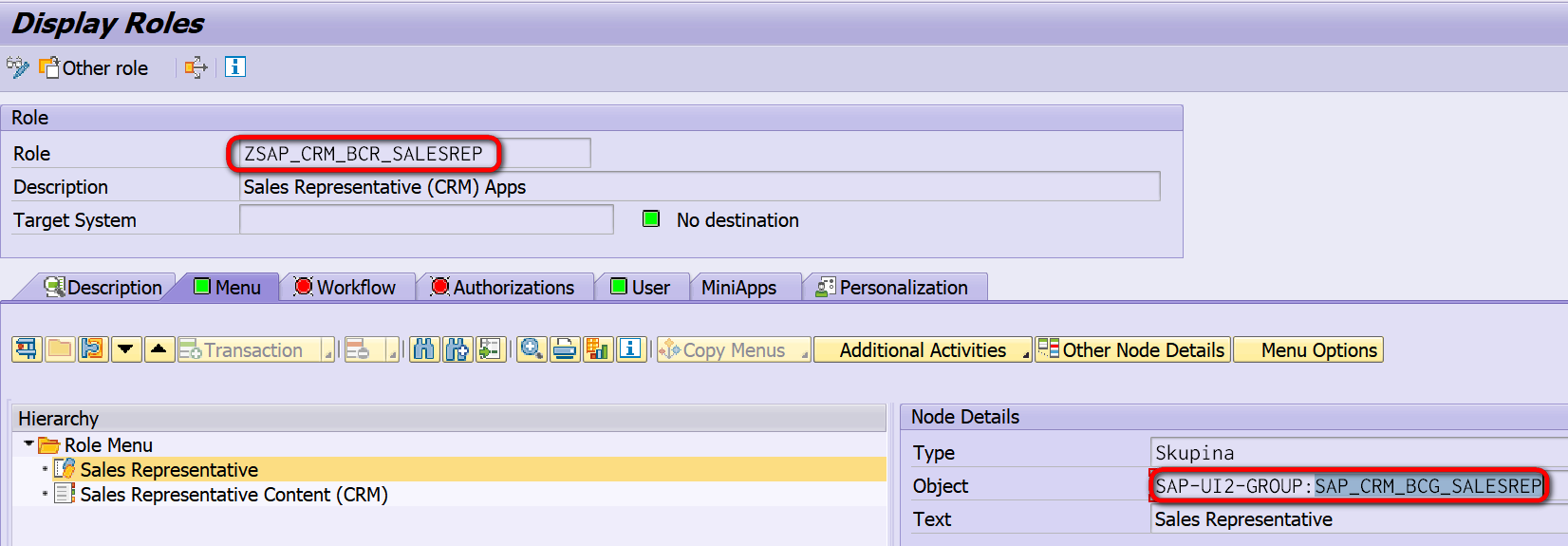Open the information icon in top toolbar

tap(235, 66)
